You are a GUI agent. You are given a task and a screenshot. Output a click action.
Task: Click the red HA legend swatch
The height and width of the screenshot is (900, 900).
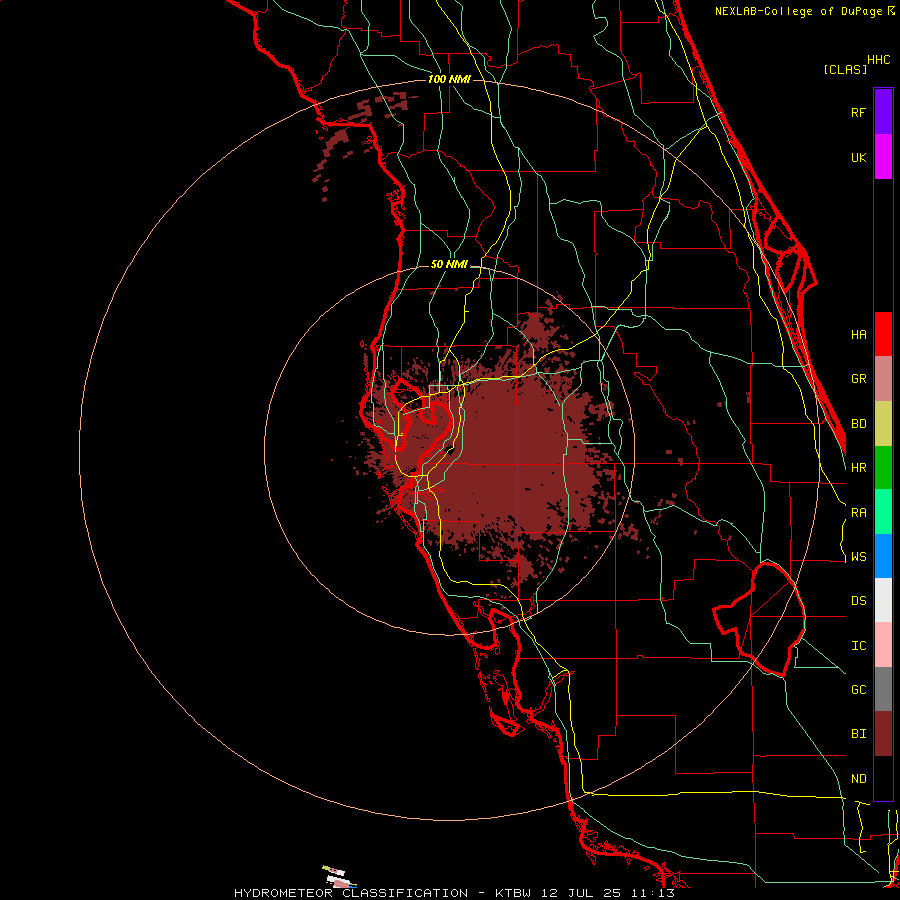coord(883,334)
